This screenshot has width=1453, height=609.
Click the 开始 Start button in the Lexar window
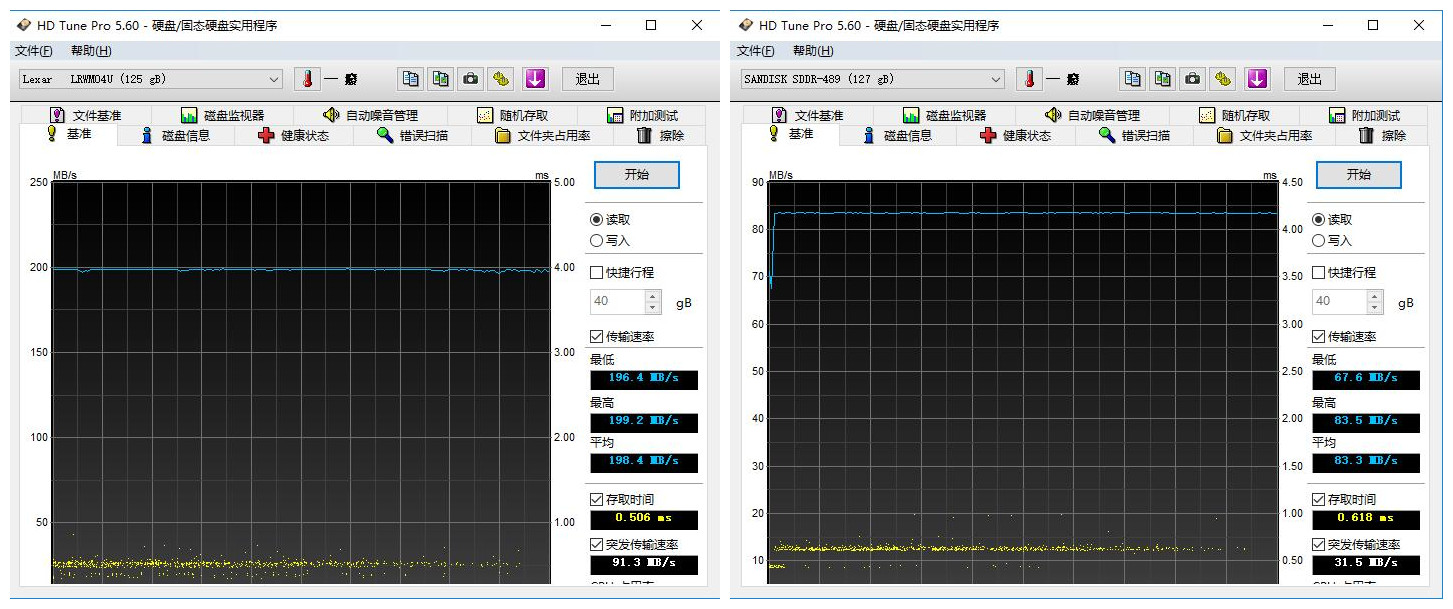click(637, 174)
